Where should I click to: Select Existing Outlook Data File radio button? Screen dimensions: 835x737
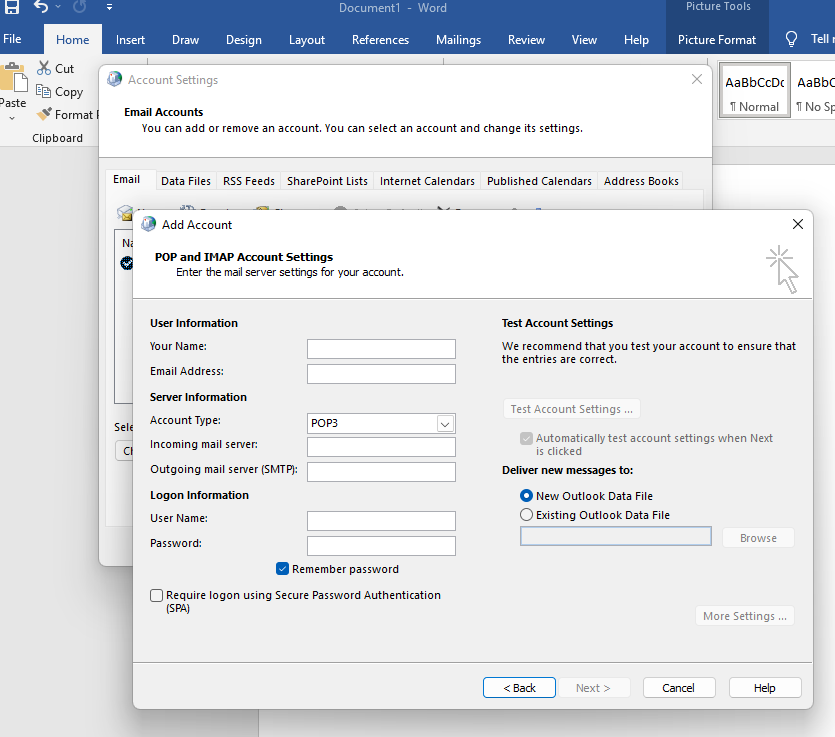526,514
